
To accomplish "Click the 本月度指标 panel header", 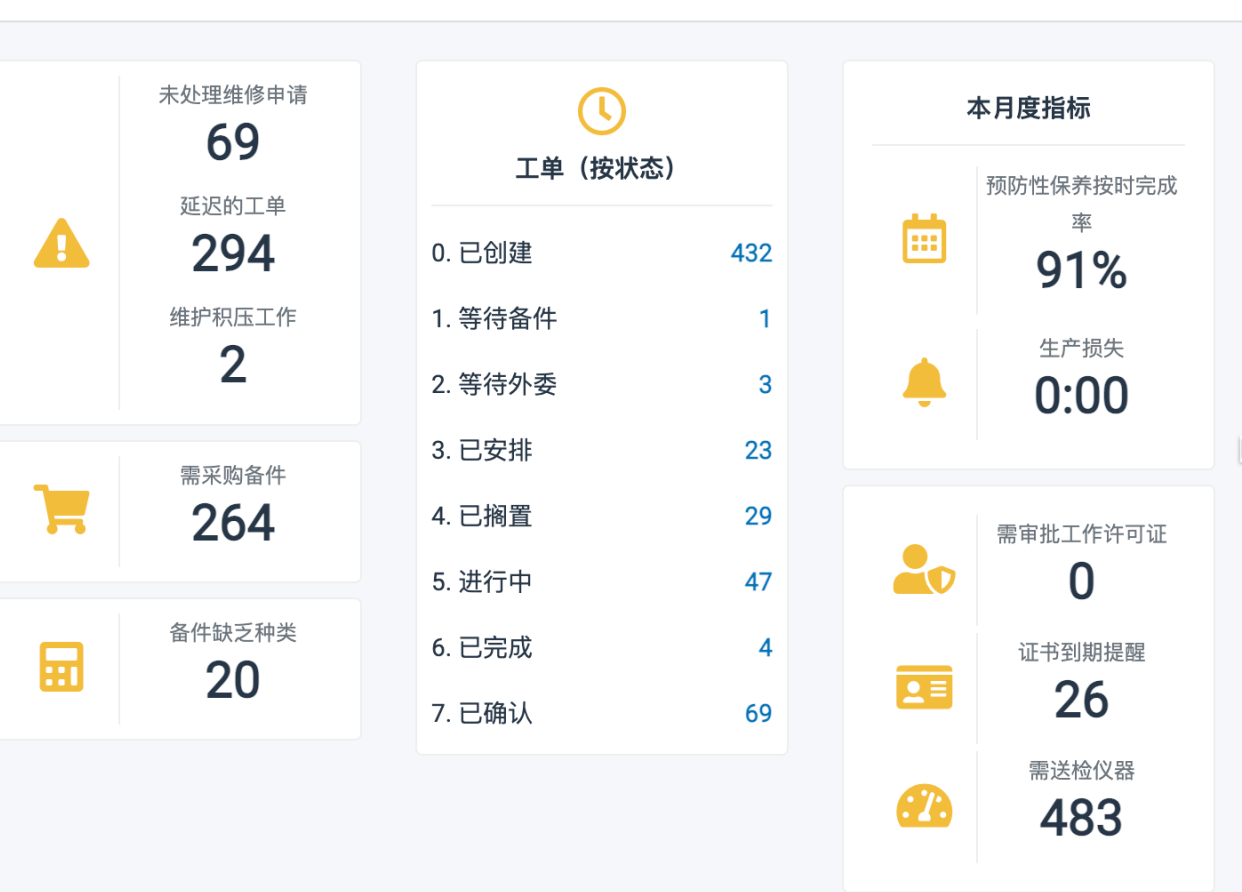I will point(1029,108).
